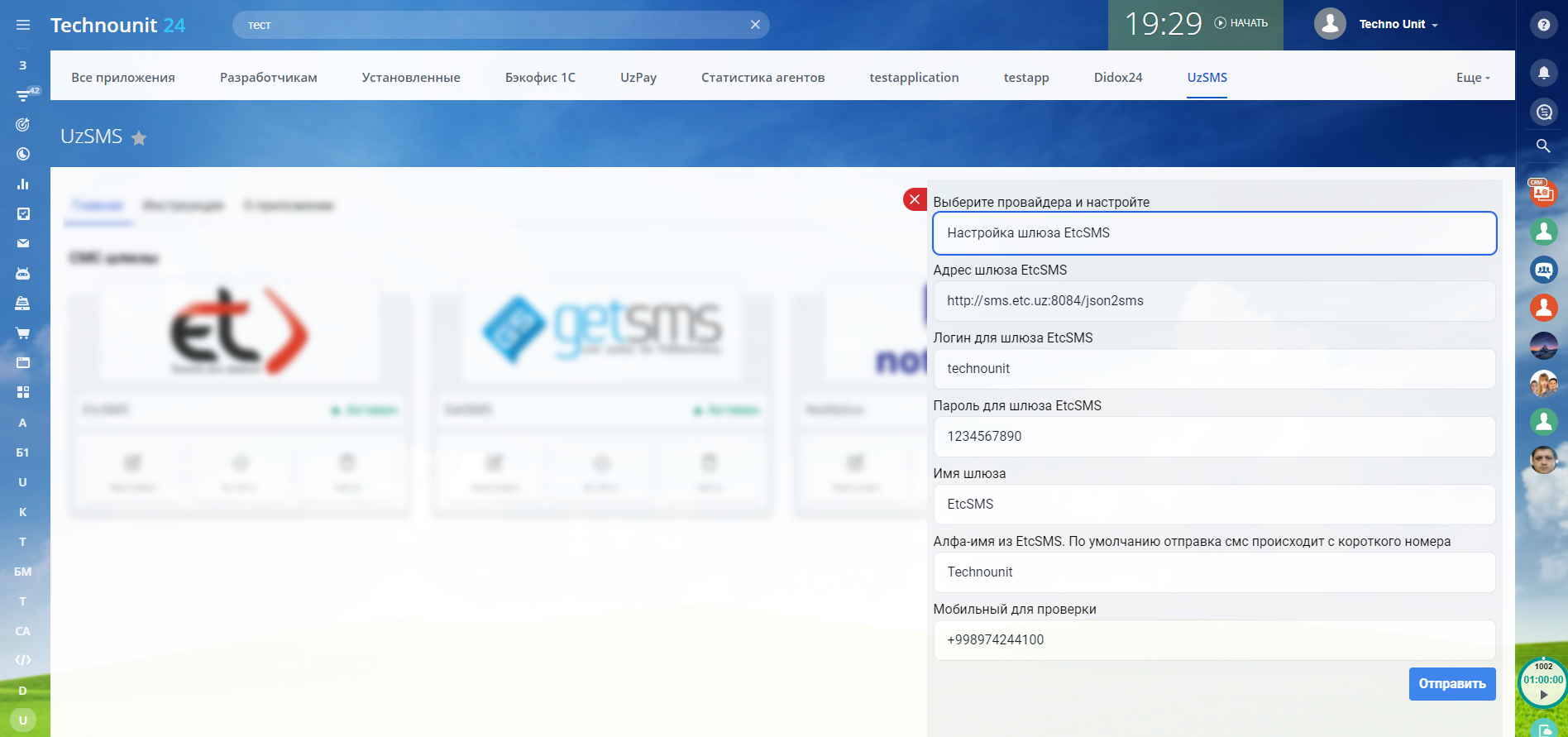Open the shopping cart icon in left sidebar
The height and width of the screenshot is (737, 1568).
23,333
